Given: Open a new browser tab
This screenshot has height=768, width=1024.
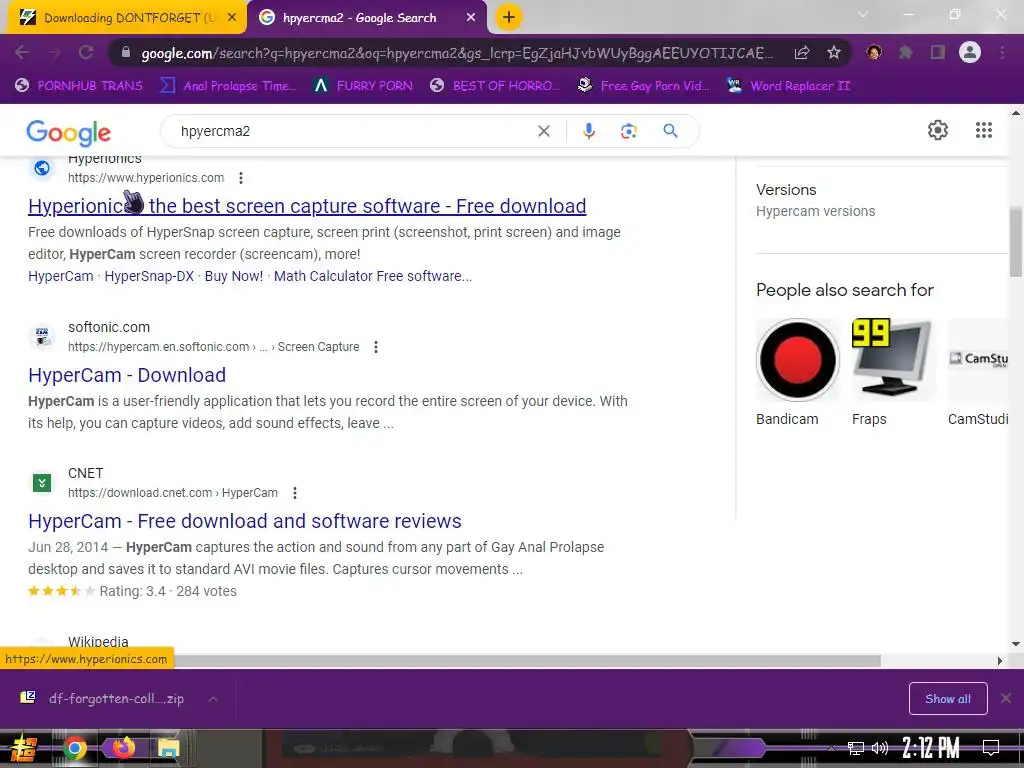Looking at the screenshot, I should [509, 18].
